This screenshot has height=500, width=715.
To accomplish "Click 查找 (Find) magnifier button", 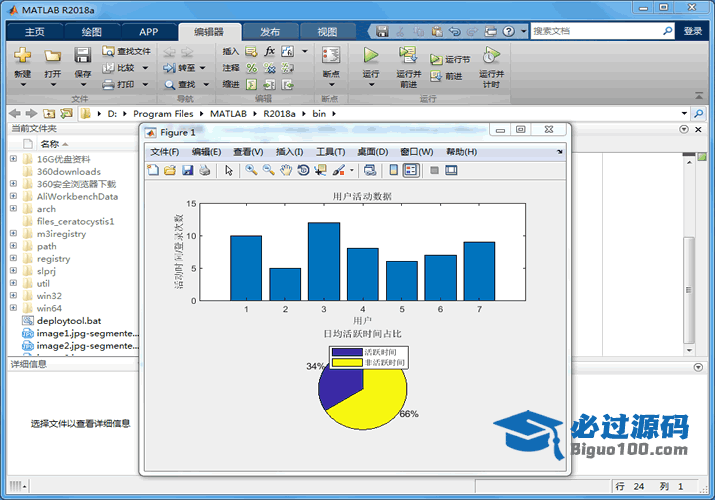I will pyautogui.click(x=186, y=84).
